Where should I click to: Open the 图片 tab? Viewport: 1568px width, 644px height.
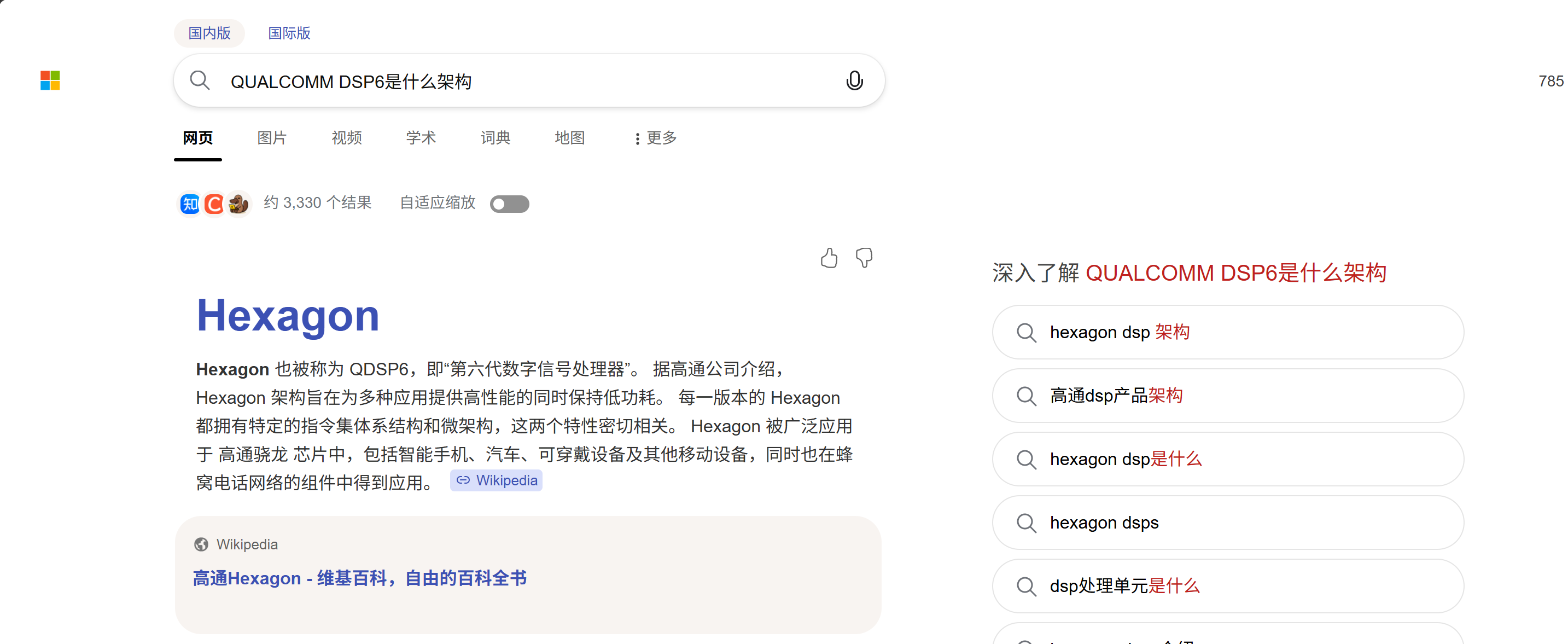271,138
